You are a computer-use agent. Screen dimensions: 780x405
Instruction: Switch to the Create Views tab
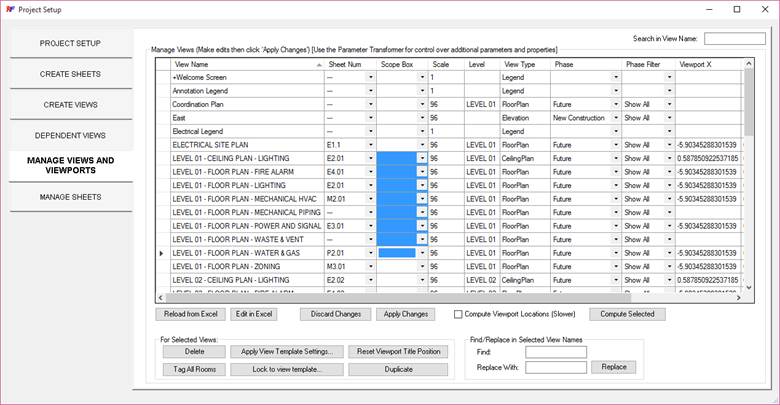70,104
